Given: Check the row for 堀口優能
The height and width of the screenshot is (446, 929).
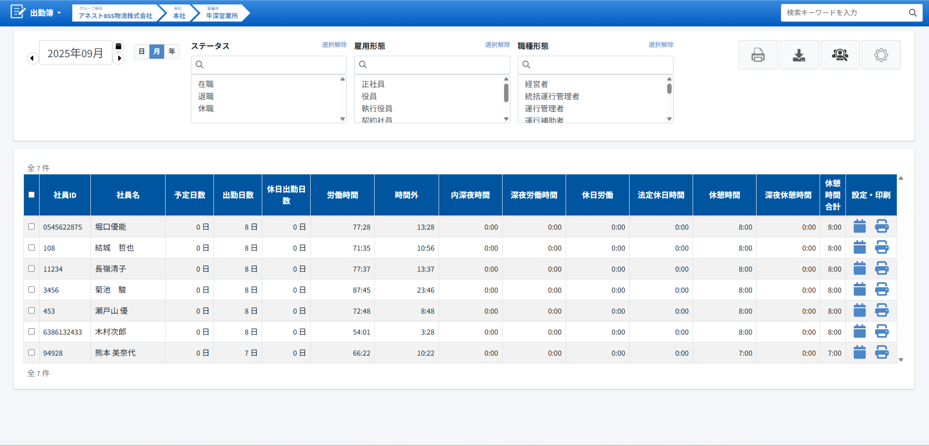Looking at the screenshot, I should [x=31, y=226].
